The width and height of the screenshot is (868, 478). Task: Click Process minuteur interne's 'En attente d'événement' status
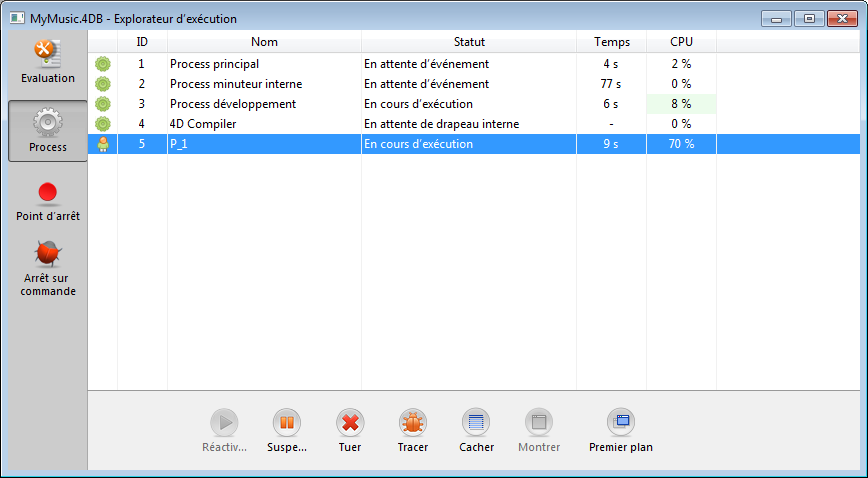click(426, 84)
